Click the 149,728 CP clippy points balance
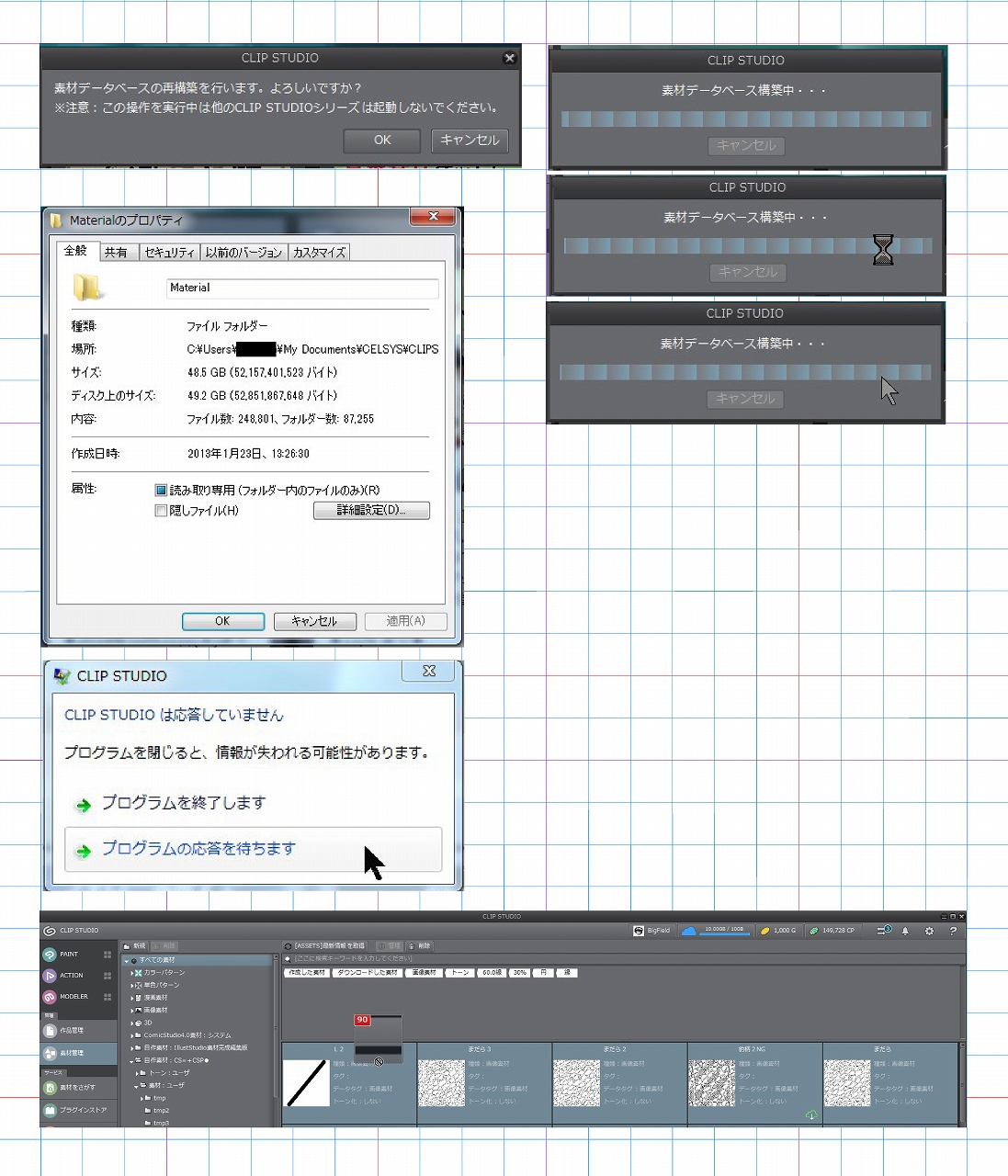 (832, 931)
